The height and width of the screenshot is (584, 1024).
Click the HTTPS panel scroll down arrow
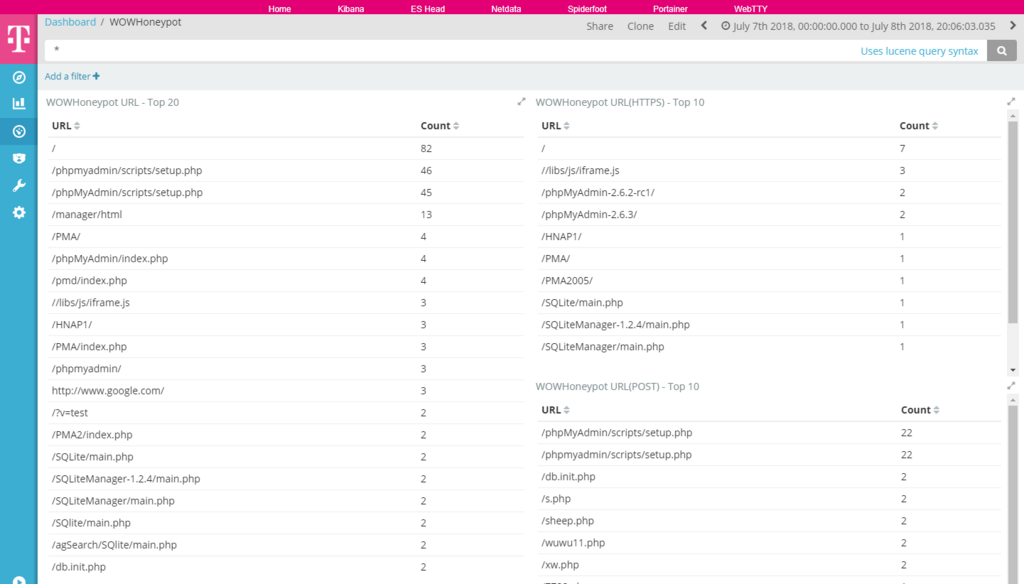click(1013, 370)
